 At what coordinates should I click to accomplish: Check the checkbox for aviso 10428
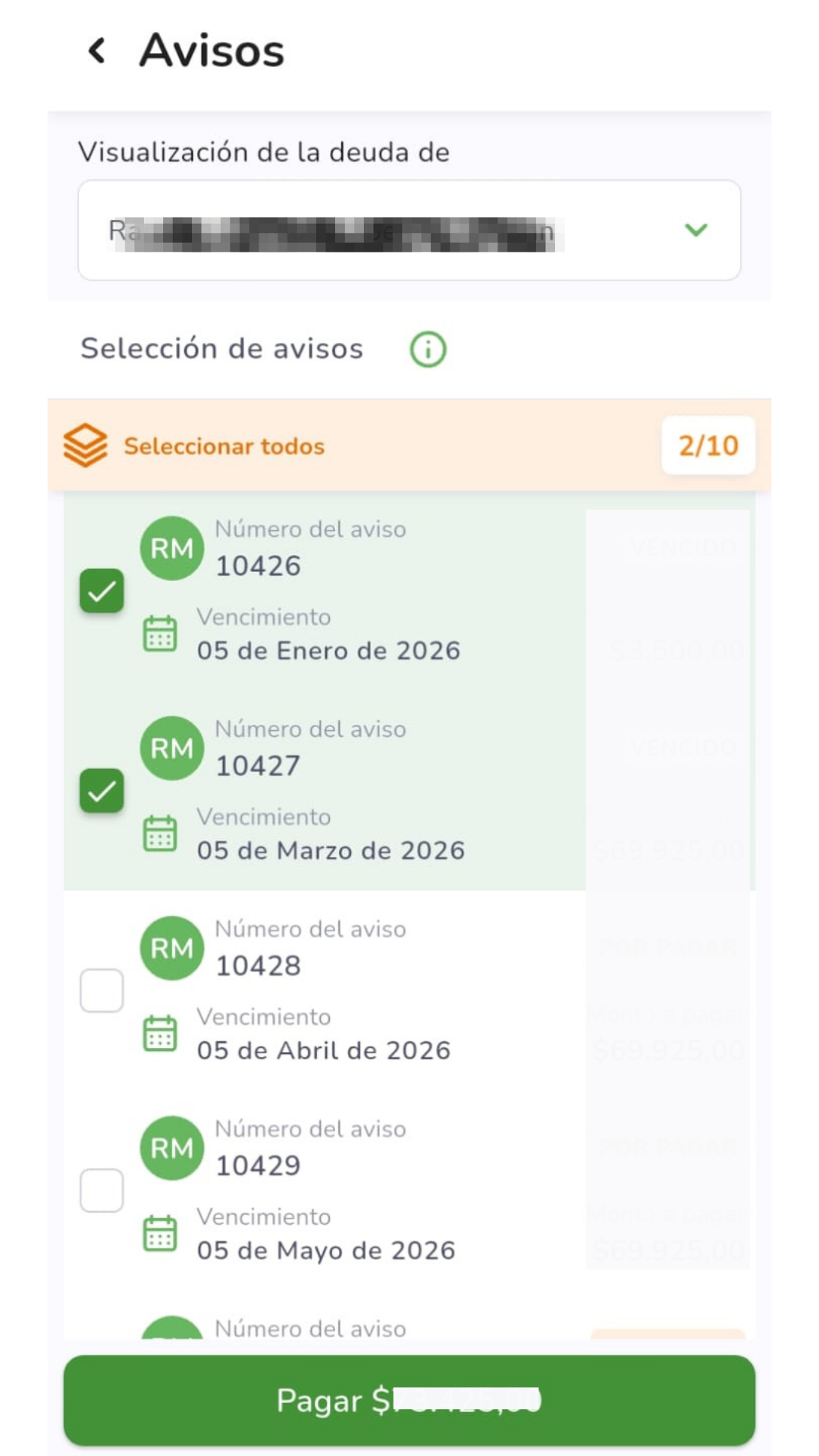coord(102,990)
